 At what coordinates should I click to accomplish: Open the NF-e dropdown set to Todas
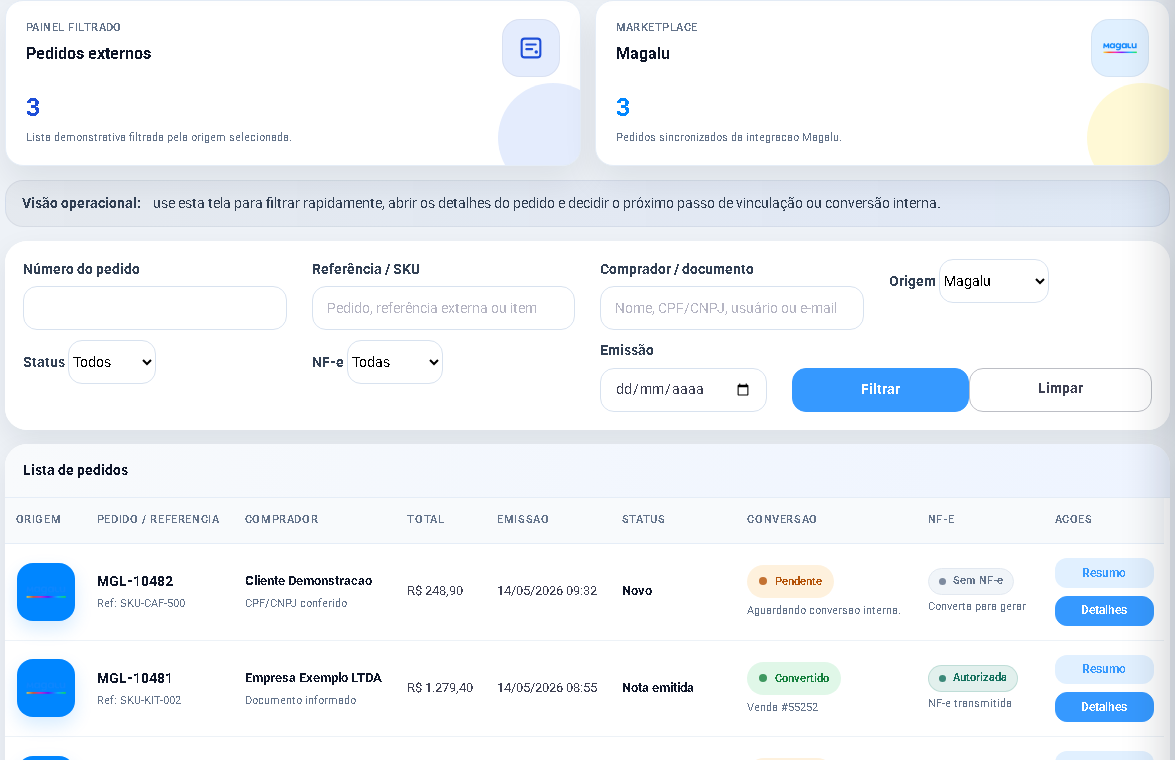[395, 362]
